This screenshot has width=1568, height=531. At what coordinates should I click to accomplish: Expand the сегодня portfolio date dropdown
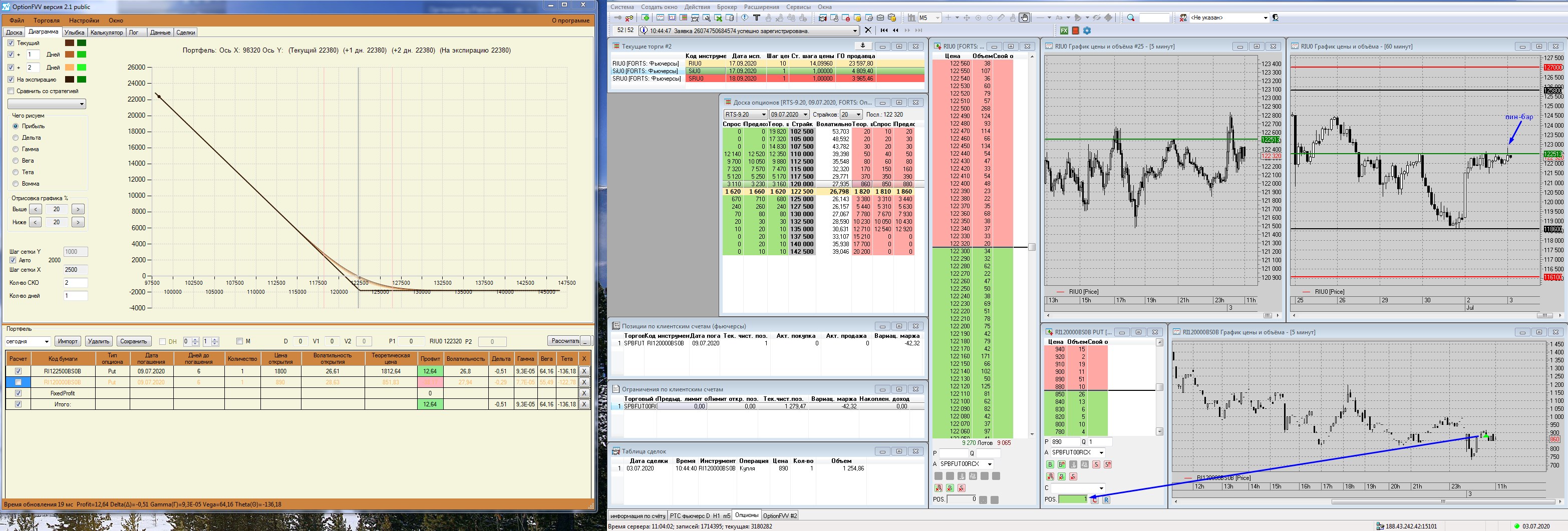46,342
